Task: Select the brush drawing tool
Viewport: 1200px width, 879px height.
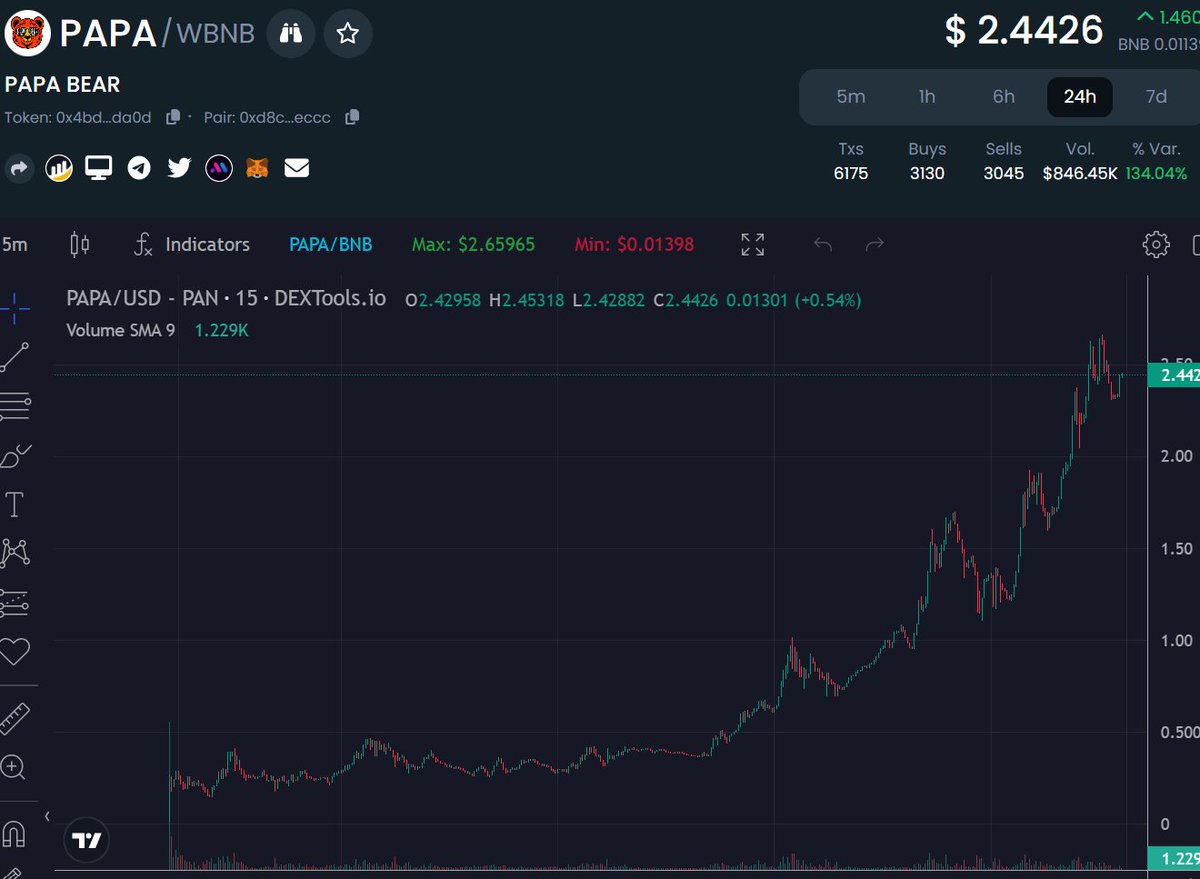Action: [x=15, y=457]
